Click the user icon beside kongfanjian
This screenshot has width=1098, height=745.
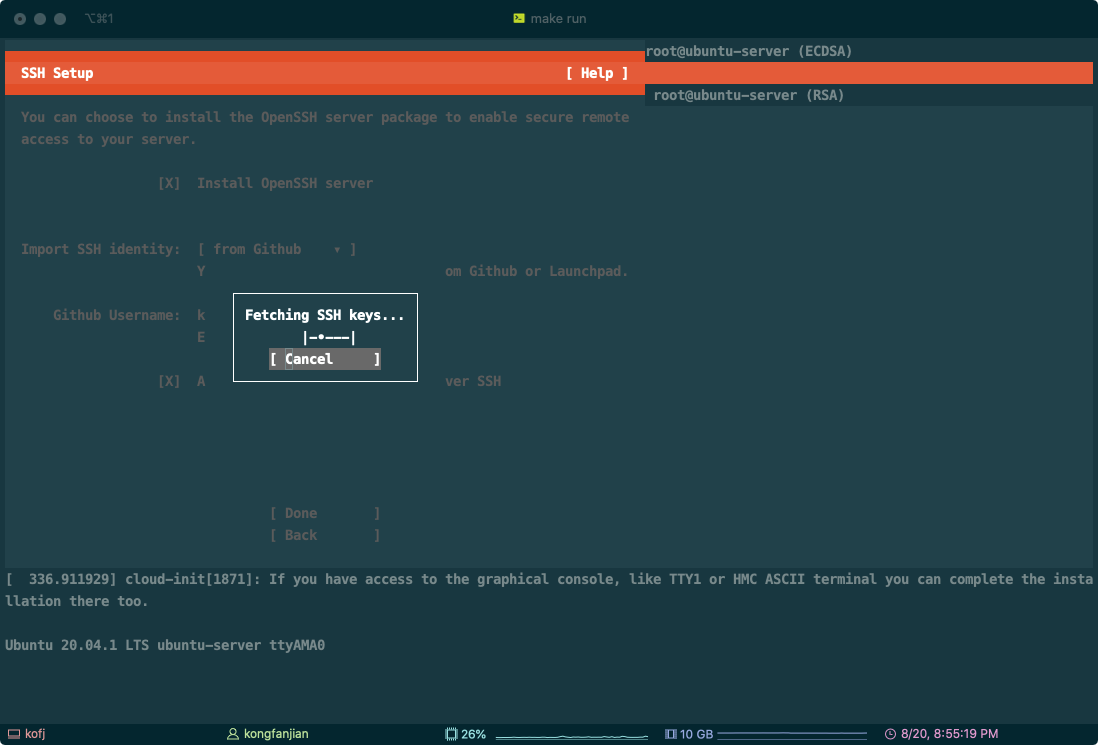tap(233, 734)
